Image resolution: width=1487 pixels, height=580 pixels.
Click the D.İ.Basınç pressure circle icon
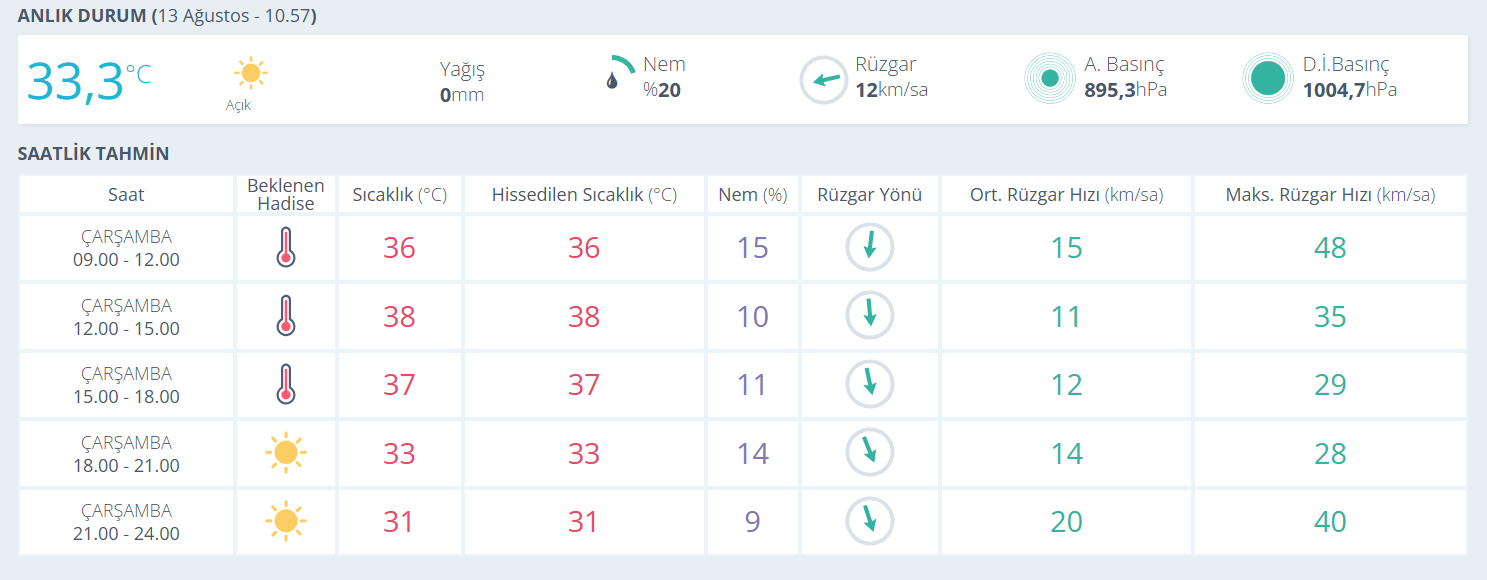point(1268,79)
